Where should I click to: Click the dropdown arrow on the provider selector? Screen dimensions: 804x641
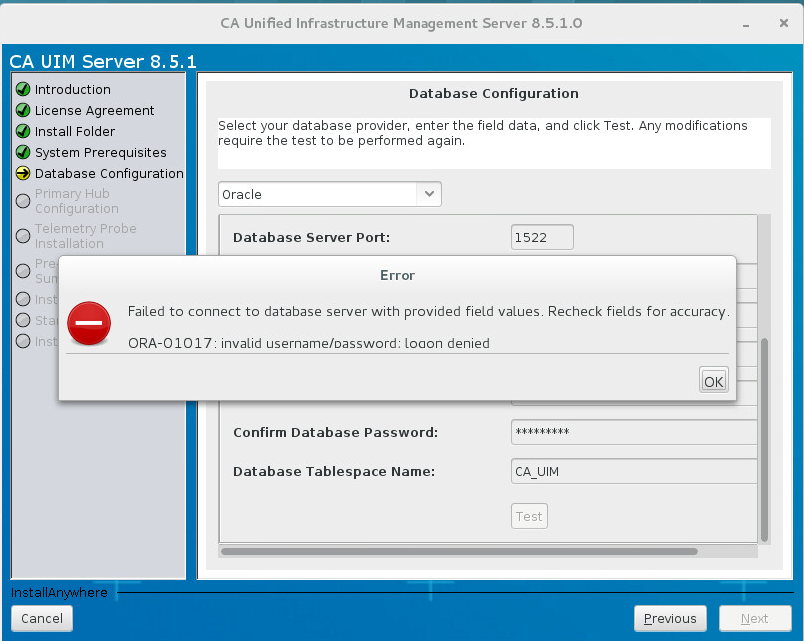click(431, 194)
